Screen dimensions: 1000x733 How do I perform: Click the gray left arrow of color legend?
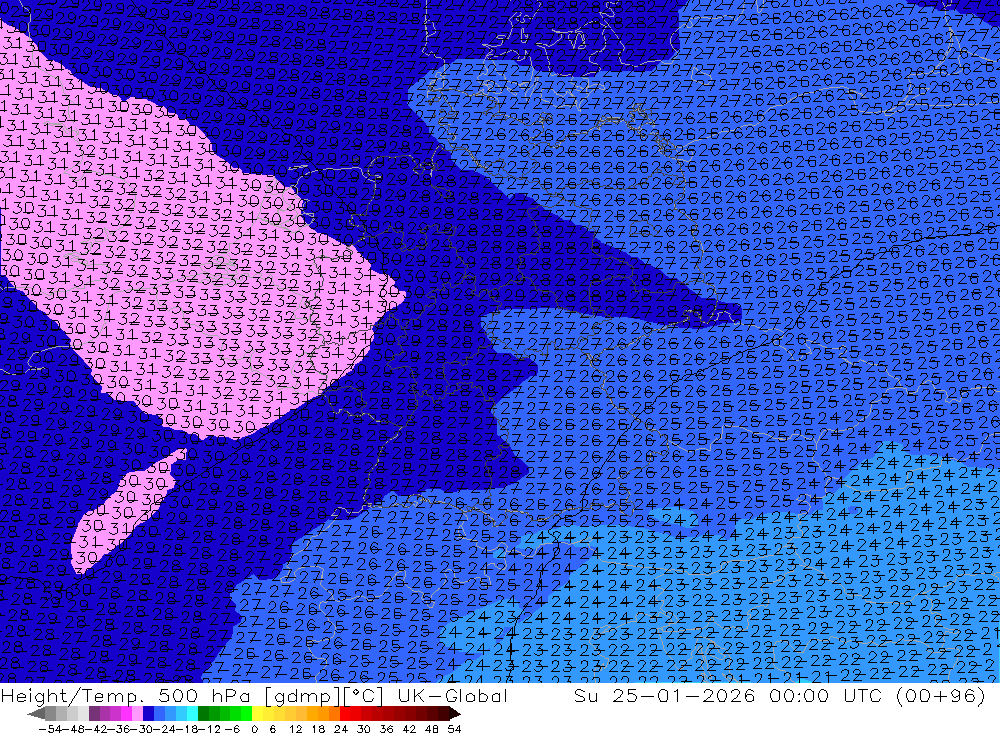[x=36, y=714]
